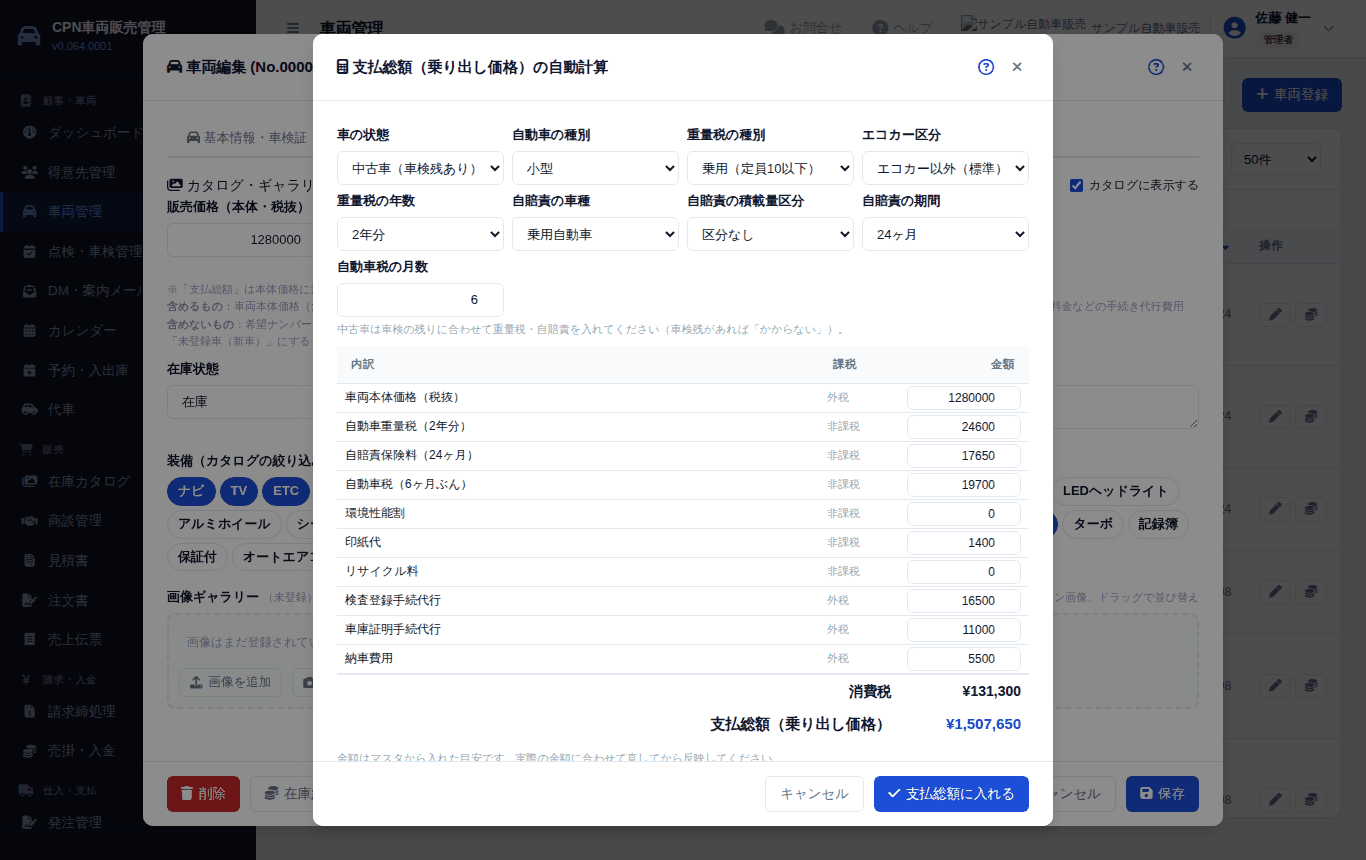Click the 車両管理 car icon in sidebar
The height and width of the screenshot is (860, 1366).
click(x=29, y=211)
